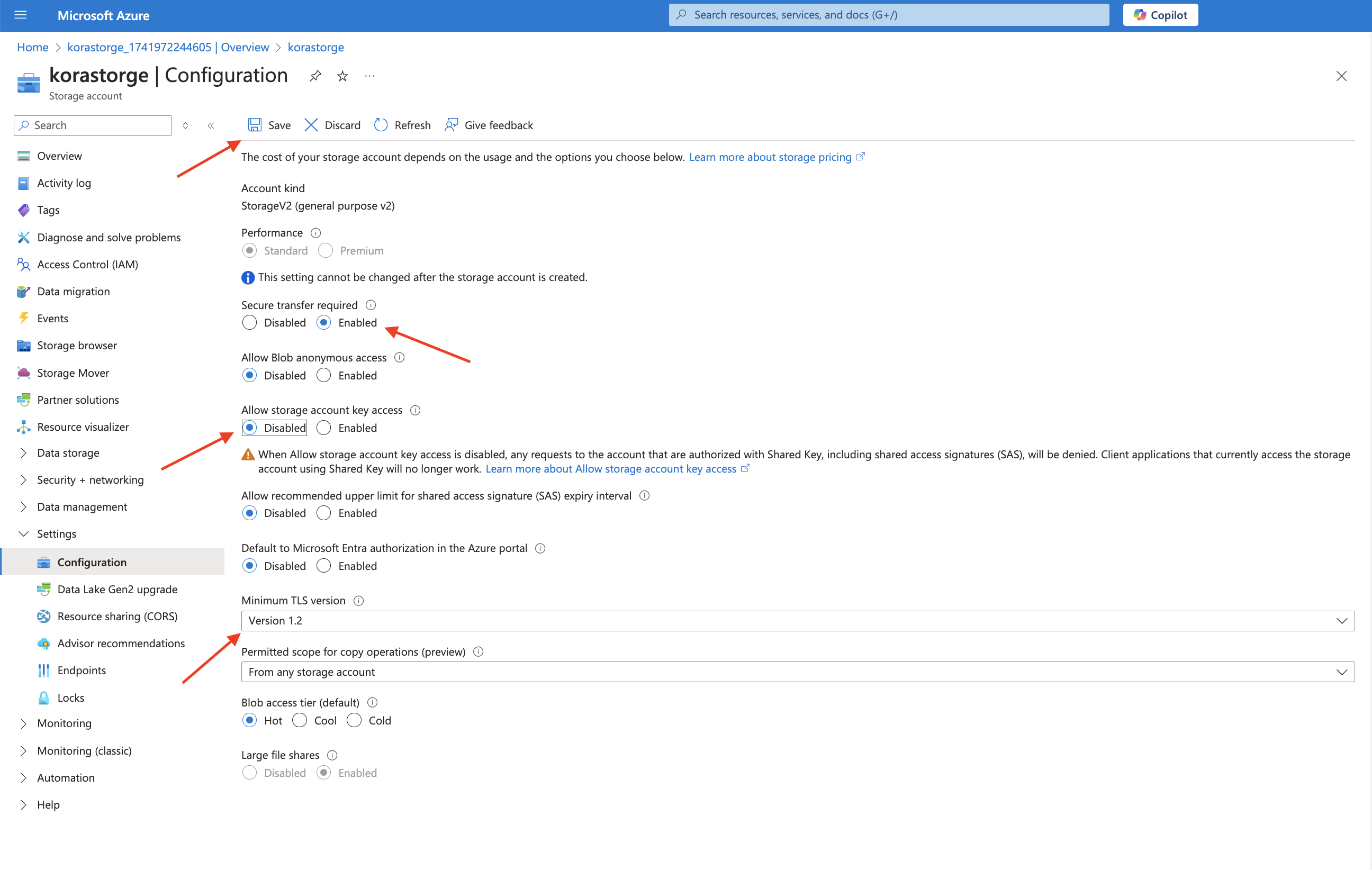Click the Data Lake Gen2 upgrade icon
This screenshot has width=1372, height=870.
point(44,590)
